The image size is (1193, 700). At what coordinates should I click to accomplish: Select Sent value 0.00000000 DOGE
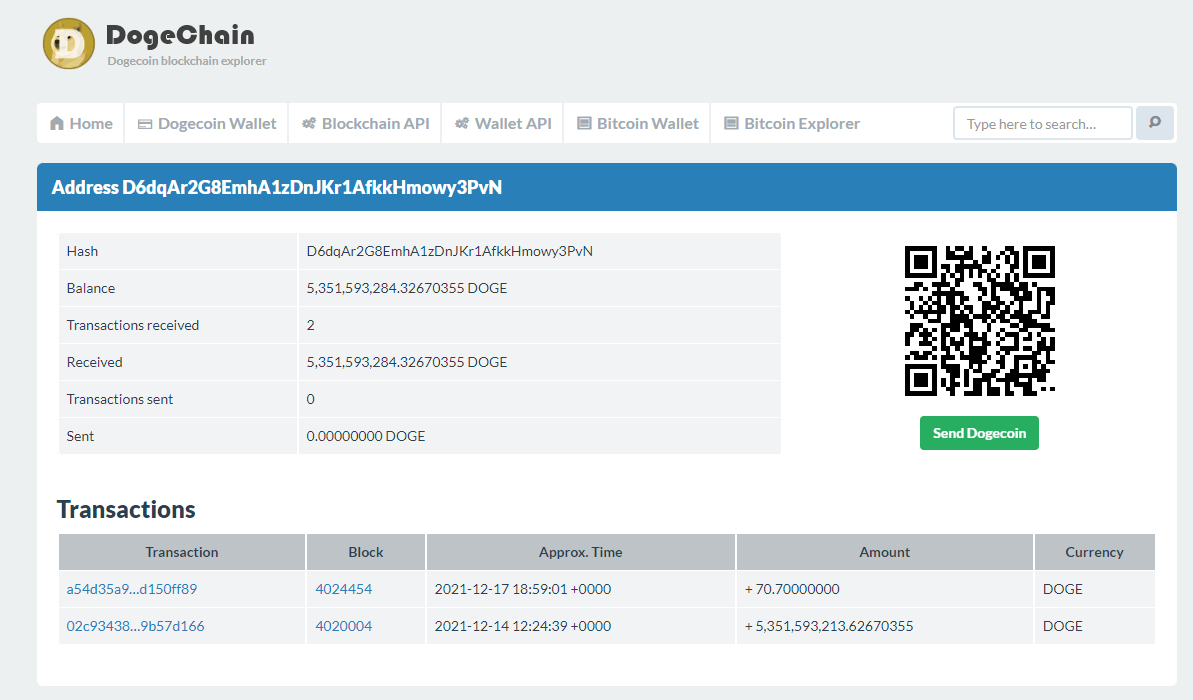click(x=366, y=436)
